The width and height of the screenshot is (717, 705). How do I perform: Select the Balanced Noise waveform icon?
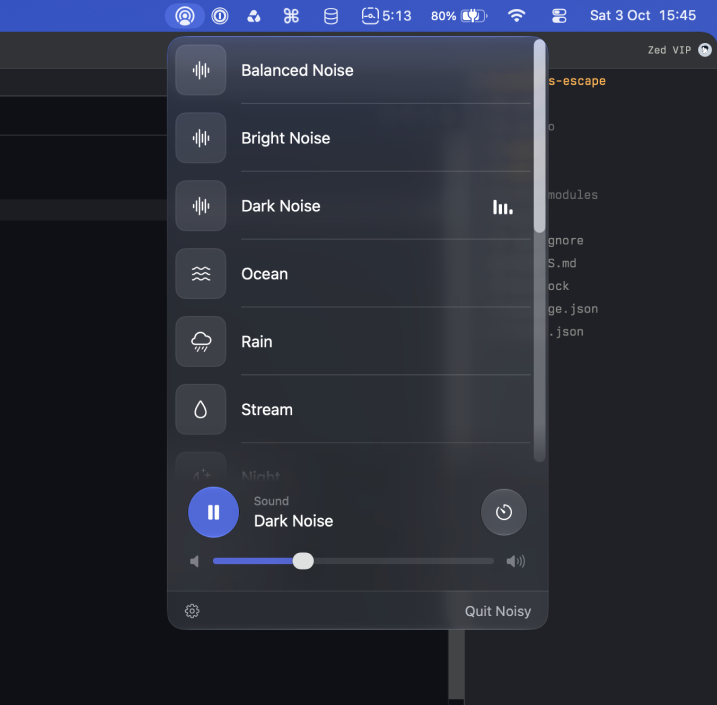[201, 70]
